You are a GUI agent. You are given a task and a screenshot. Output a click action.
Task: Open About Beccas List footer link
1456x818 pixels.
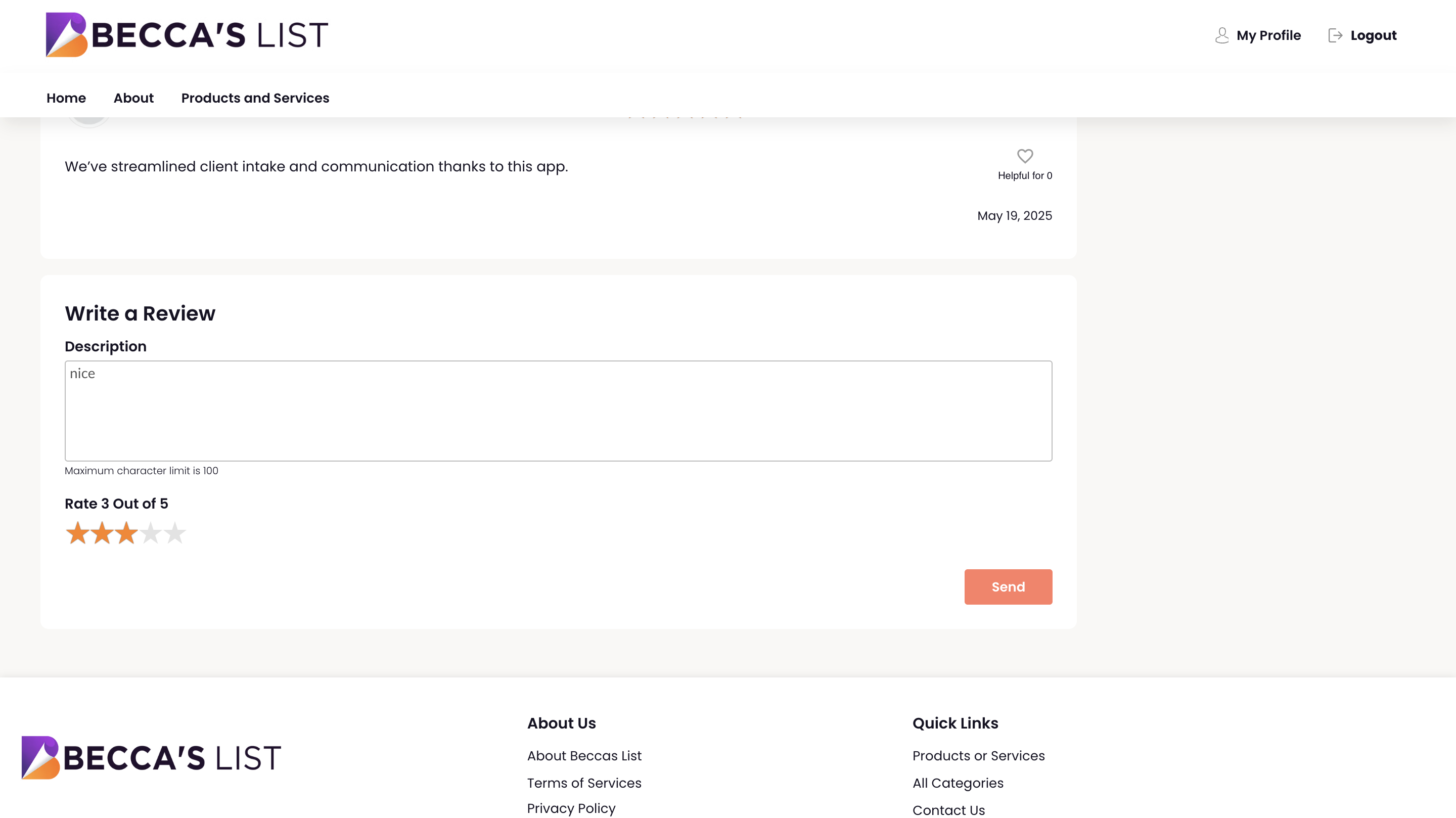tap(584, 756)
